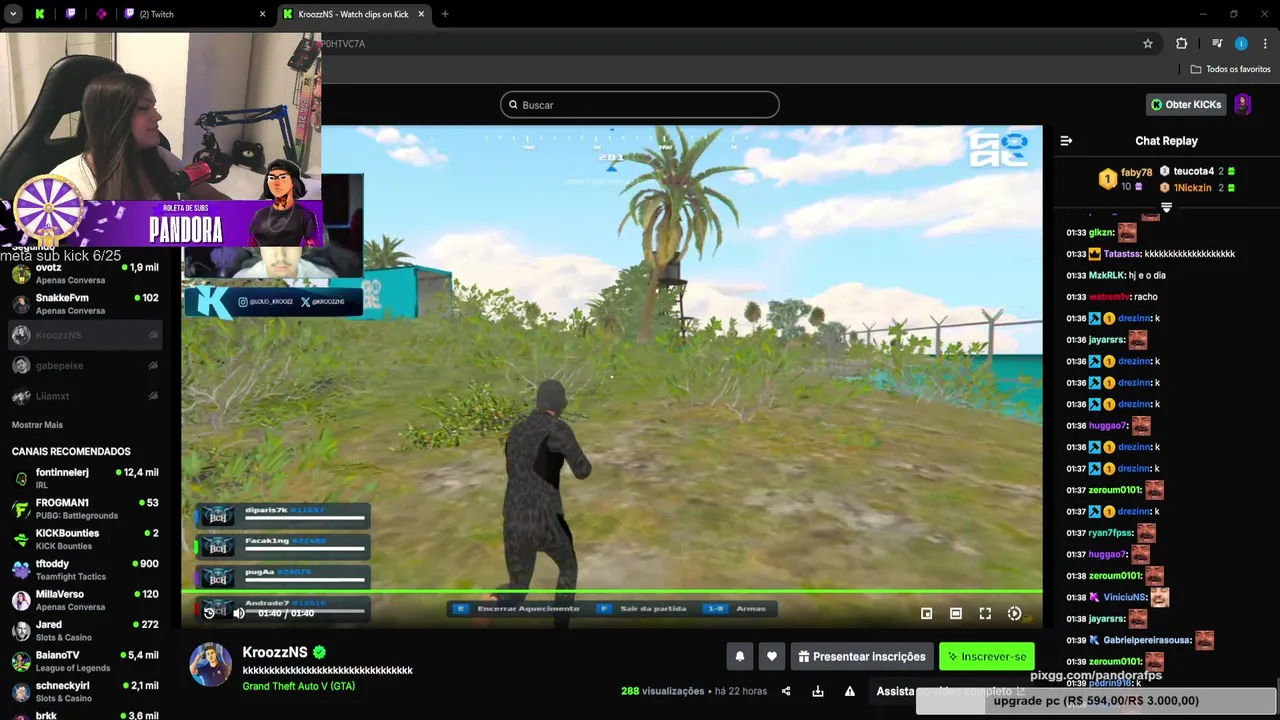Download the clip
The image size is (1280, 720).
[x=818, y=691]
